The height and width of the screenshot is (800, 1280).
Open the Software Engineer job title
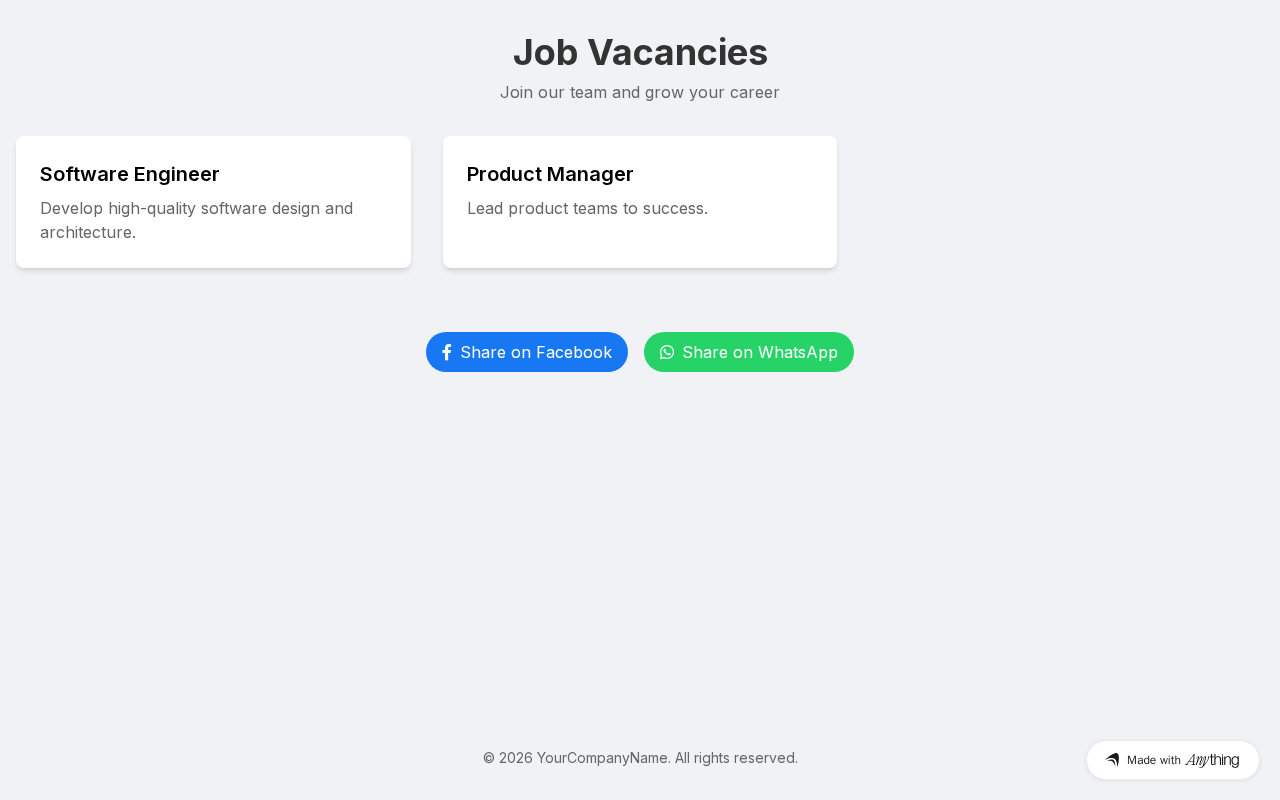(x=130, y=174)
